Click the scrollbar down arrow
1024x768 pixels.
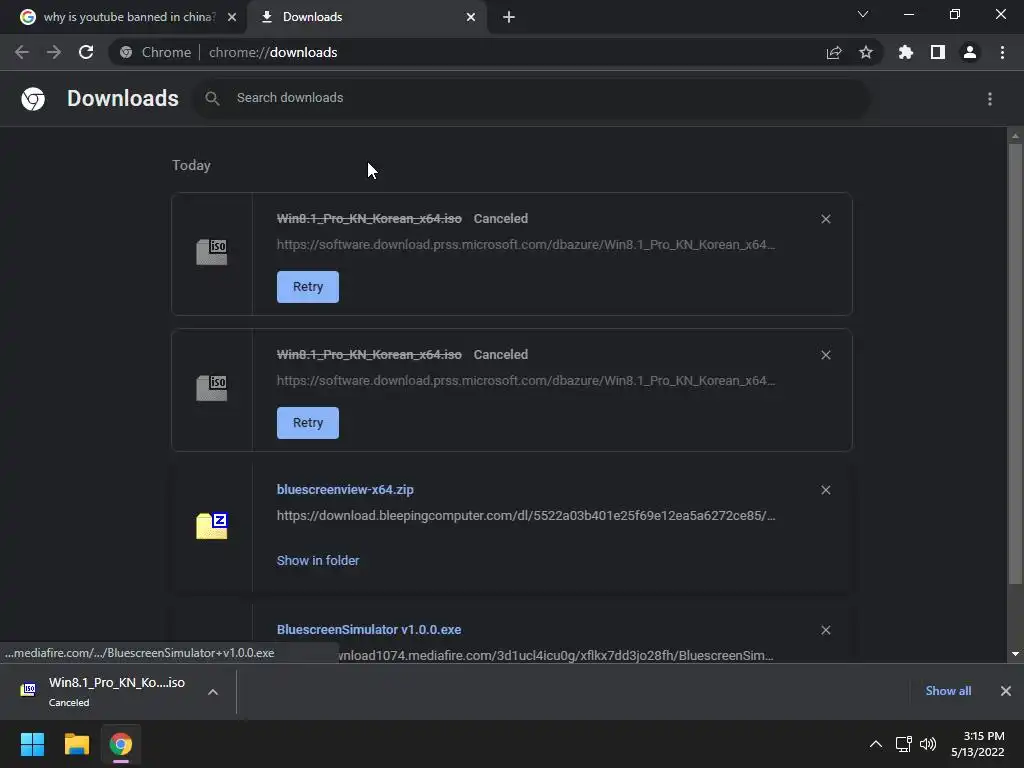(x=1015, y=654)
